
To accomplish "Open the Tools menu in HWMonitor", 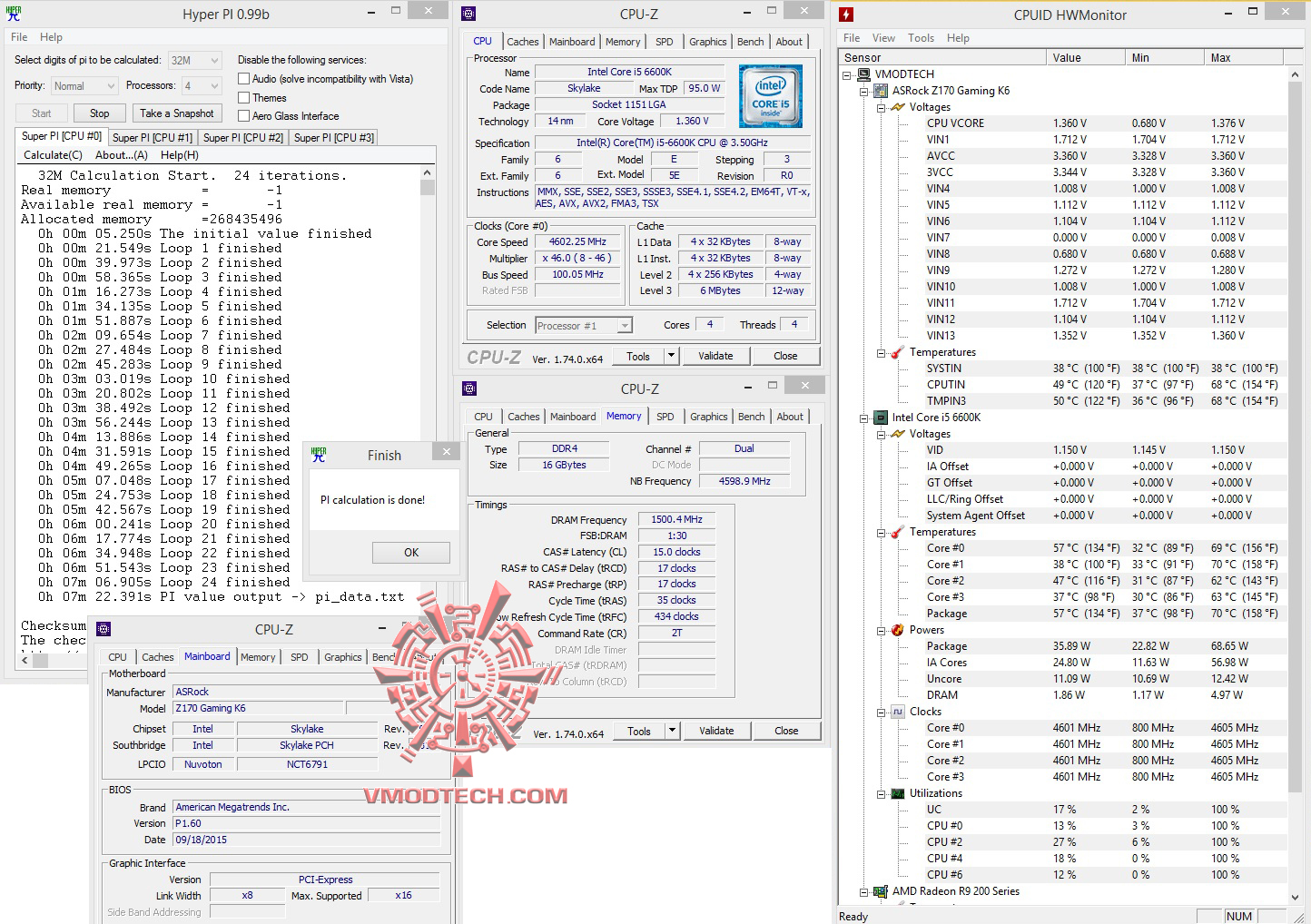I will [921, 38].
